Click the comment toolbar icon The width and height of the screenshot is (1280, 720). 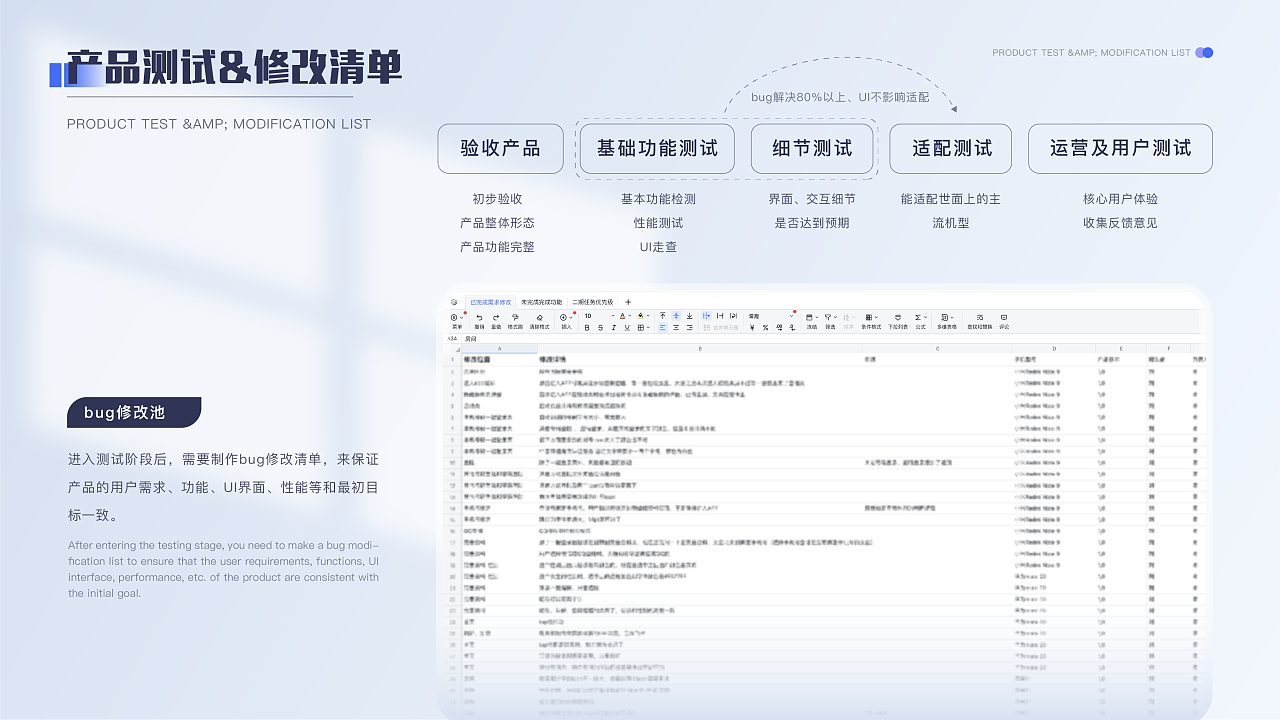pos(1004,321)
